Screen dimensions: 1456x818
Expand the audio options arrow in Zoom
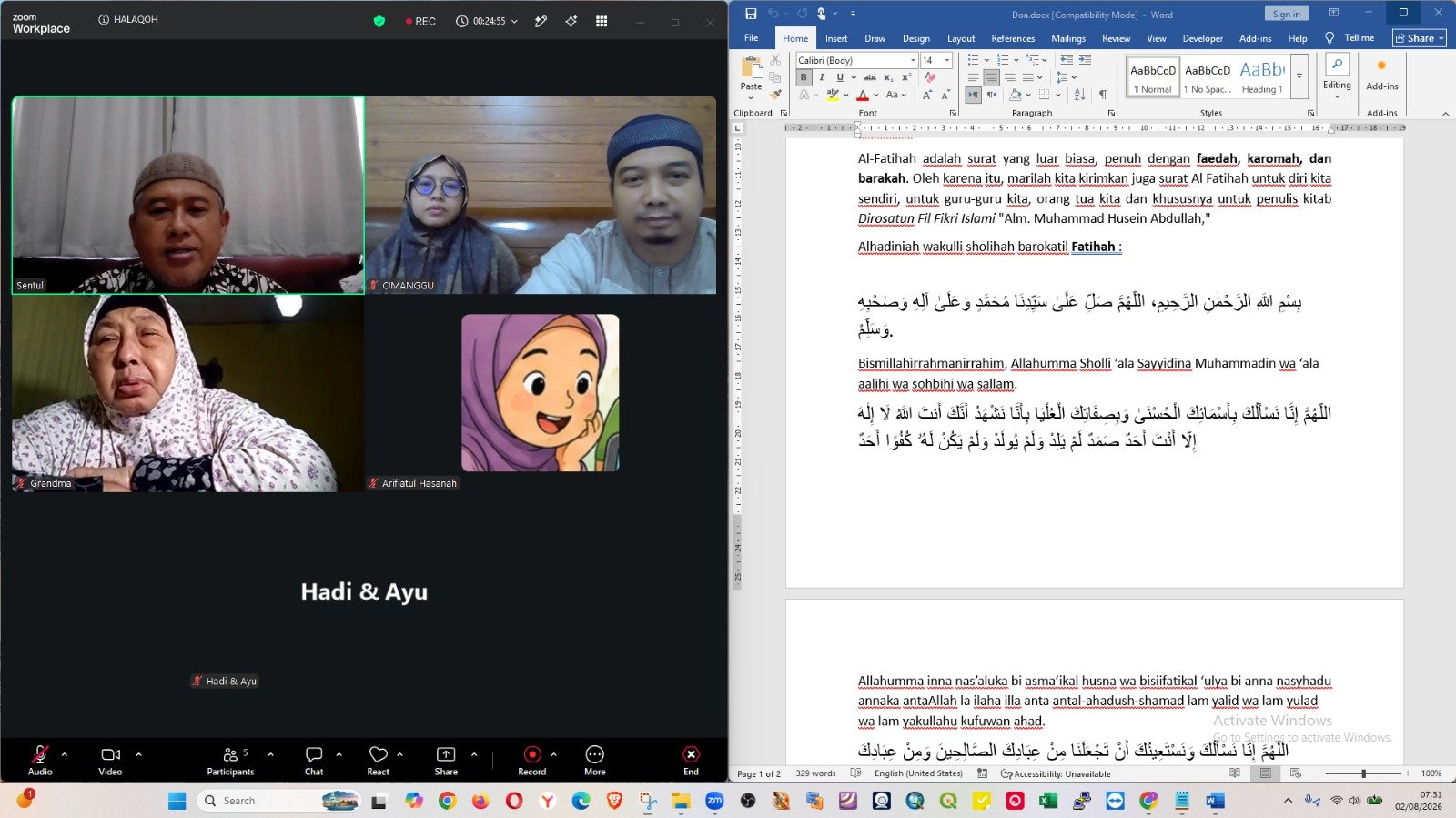65,754
